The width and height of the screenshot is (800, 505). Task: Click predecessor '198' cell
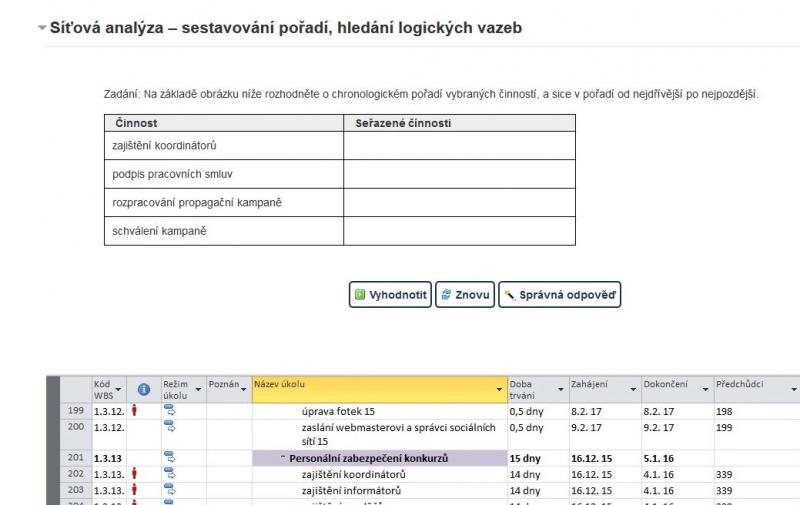[x=724, y=411]
